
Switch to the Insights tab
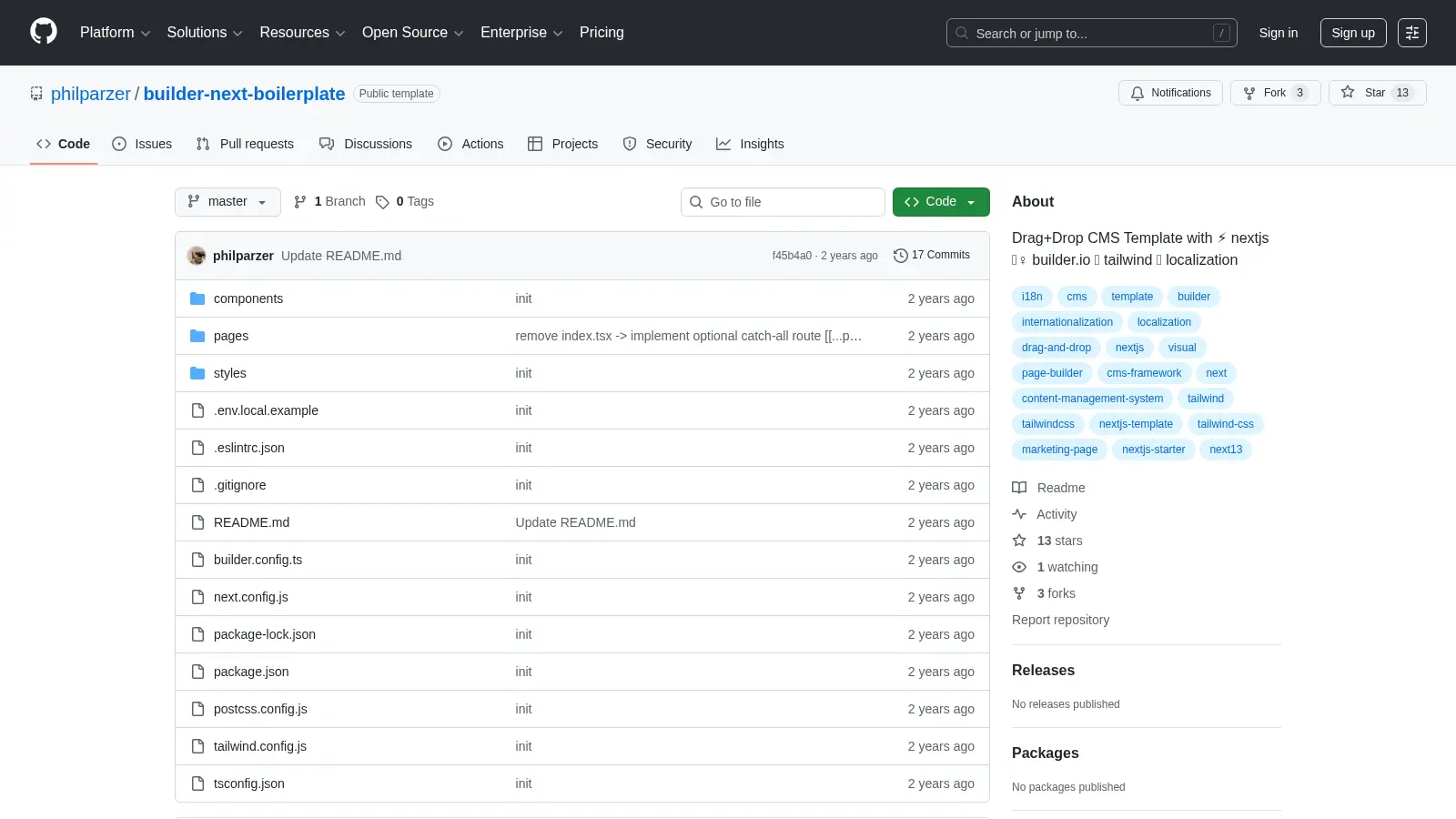click(x=750, y=144)
